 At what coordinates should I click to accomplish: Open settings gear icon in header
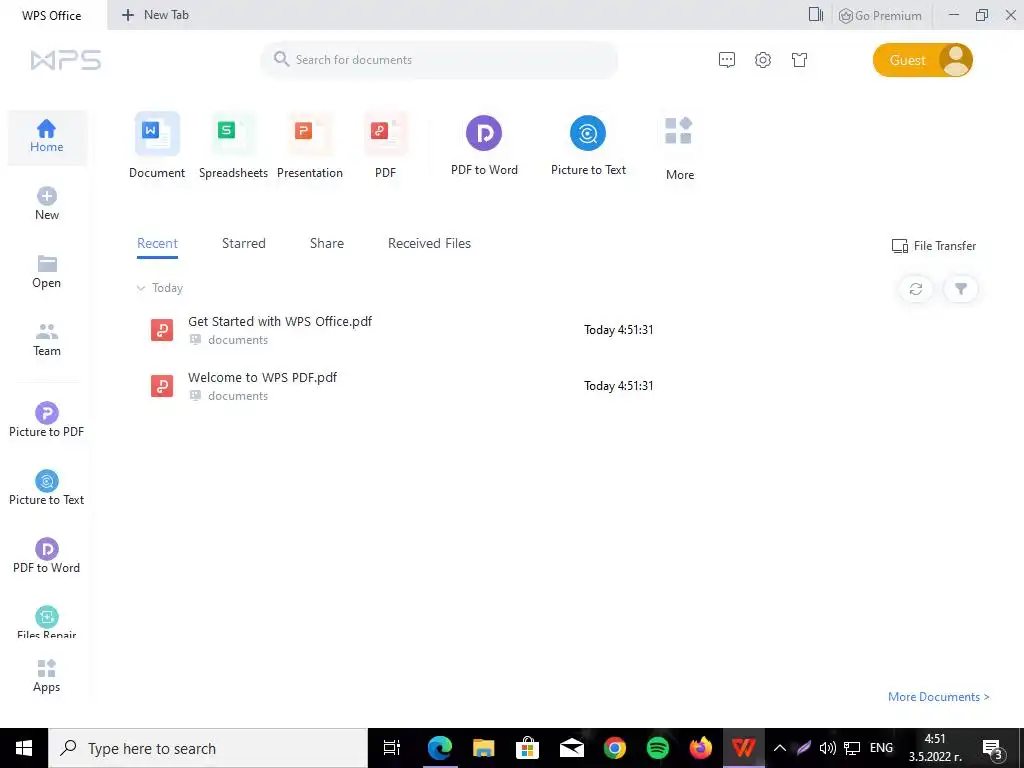pyautogui.click(x=763, y=60)
